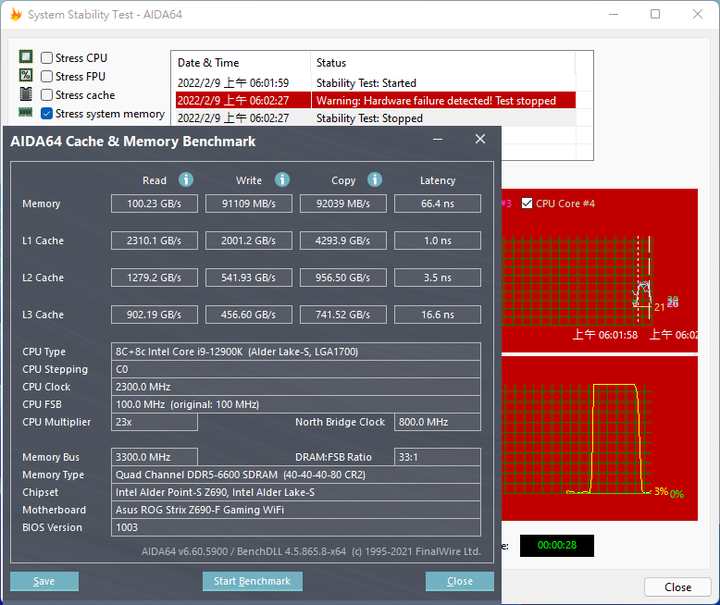Click L3 Cache Read value 902.19 GB/s

pyautogui.click(x=154, y=314)
